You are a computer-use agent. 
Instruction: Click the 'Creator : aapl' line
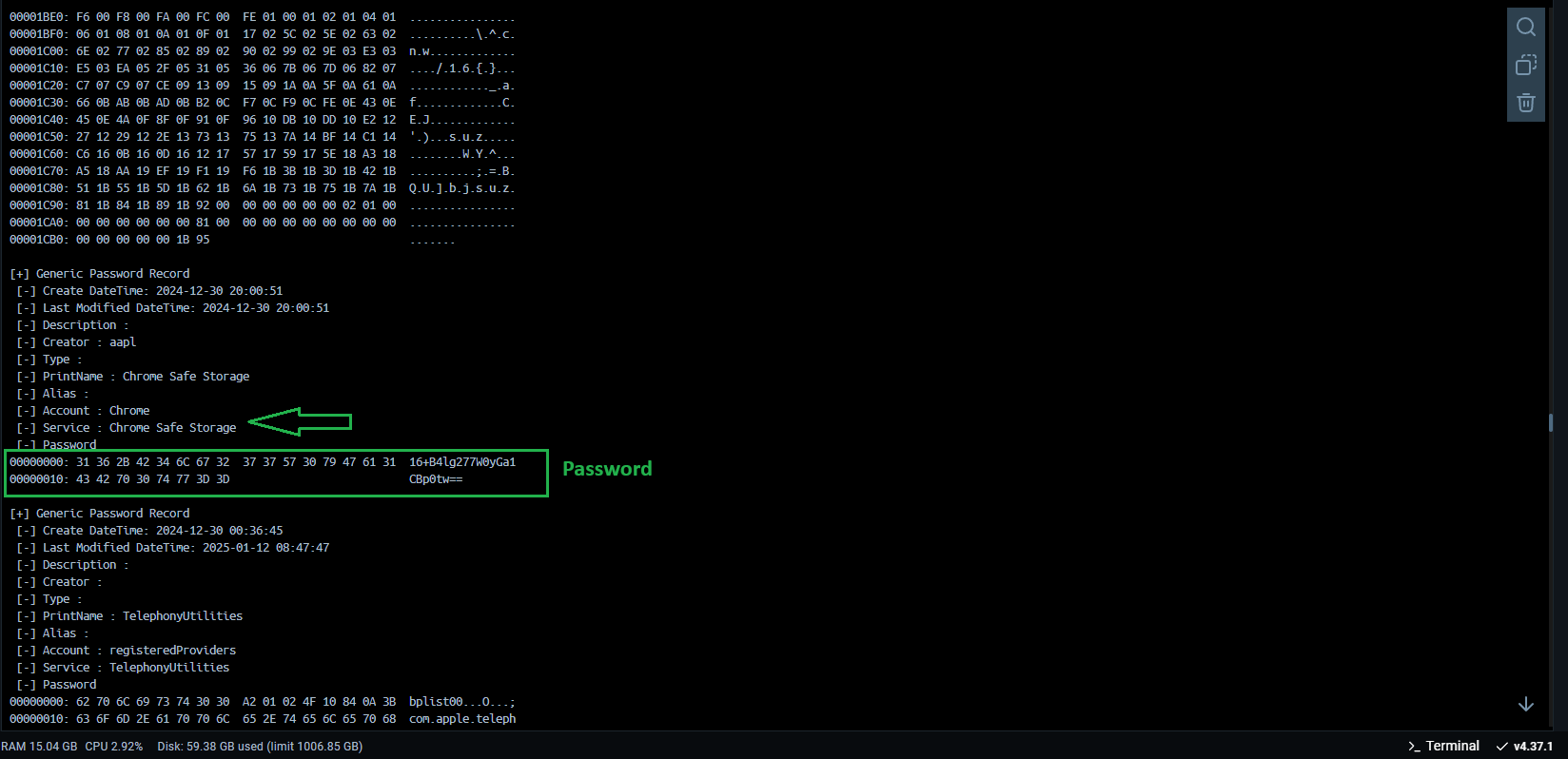tap(76, 342)
